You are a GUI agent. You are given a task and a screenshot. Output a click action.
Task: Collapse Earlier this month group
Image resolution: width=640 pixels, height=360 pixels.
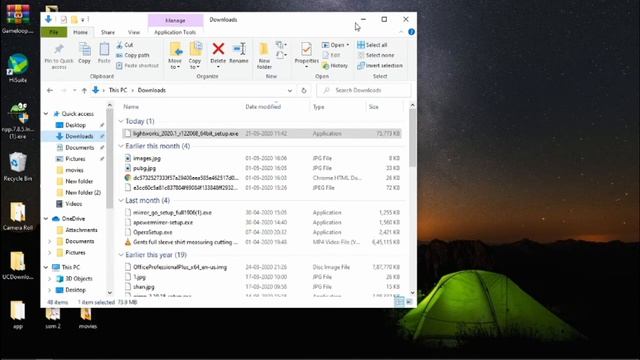point(121,146)
